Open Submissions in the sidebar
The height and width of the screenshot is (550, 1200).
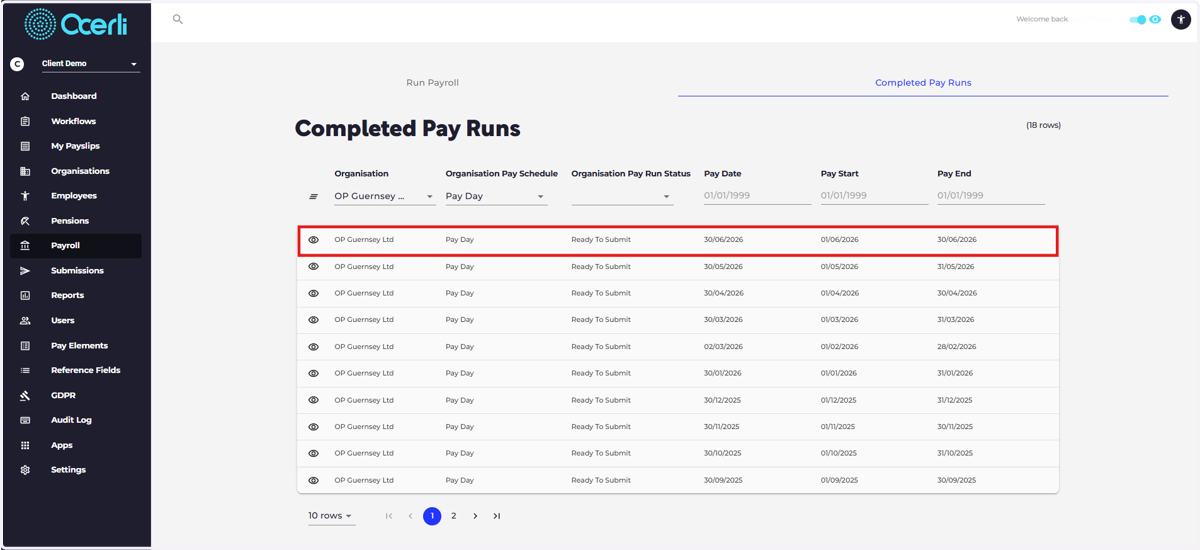pyautogui.click(x=77, y=271)
